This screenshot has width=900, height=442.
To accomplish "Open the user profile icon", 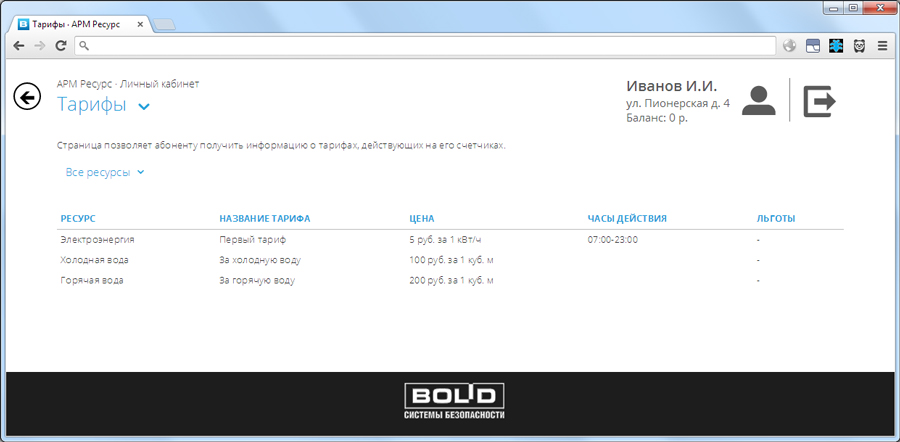I will tap(760, 102).
